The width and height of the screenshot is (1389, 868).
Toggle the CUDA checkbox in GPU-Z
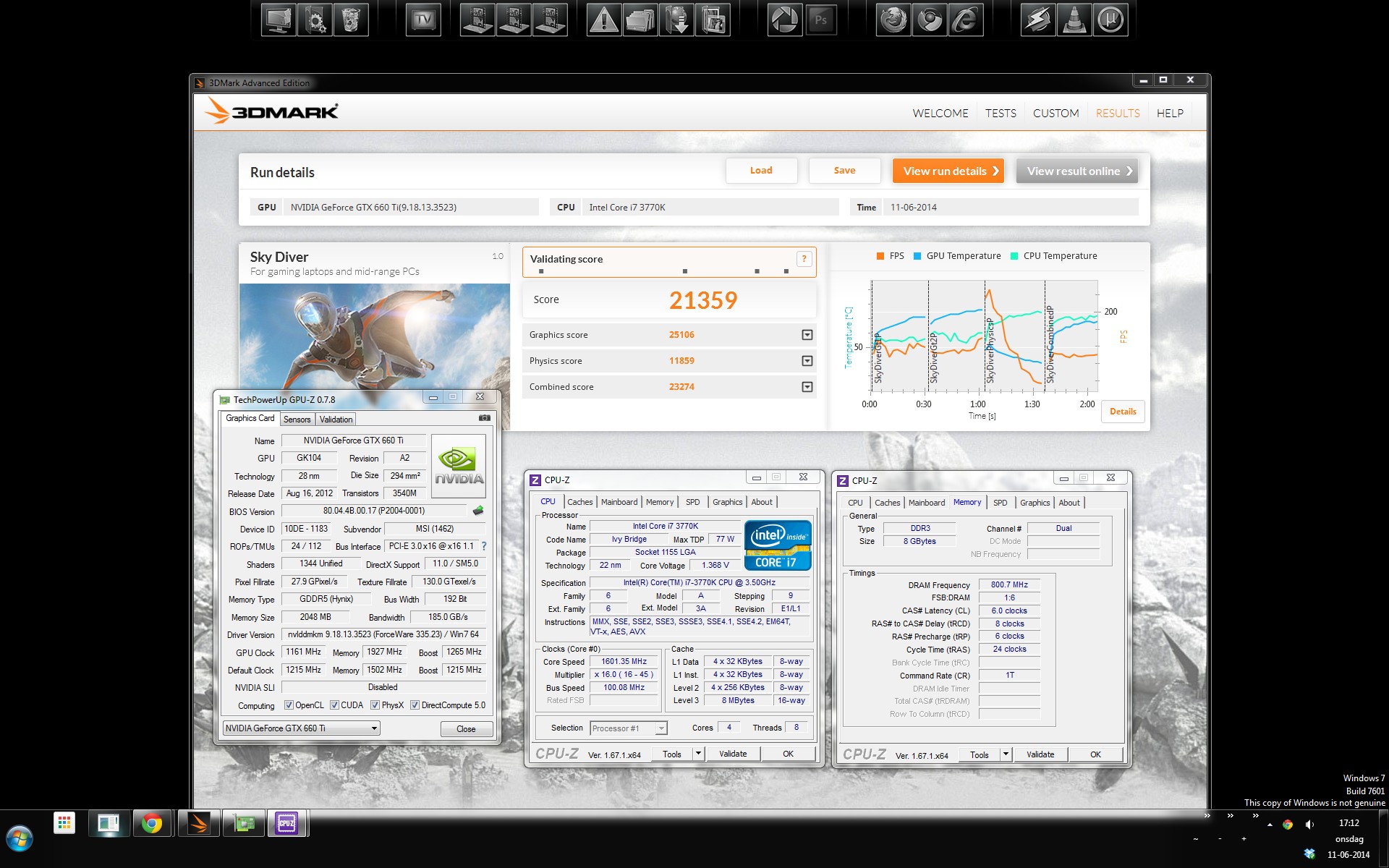click(x=334, y=705)
